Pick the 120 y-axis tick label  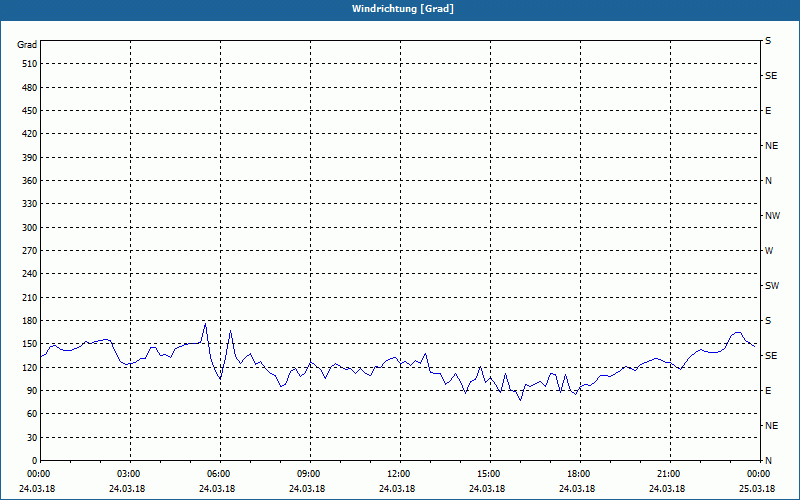(30, 367)
